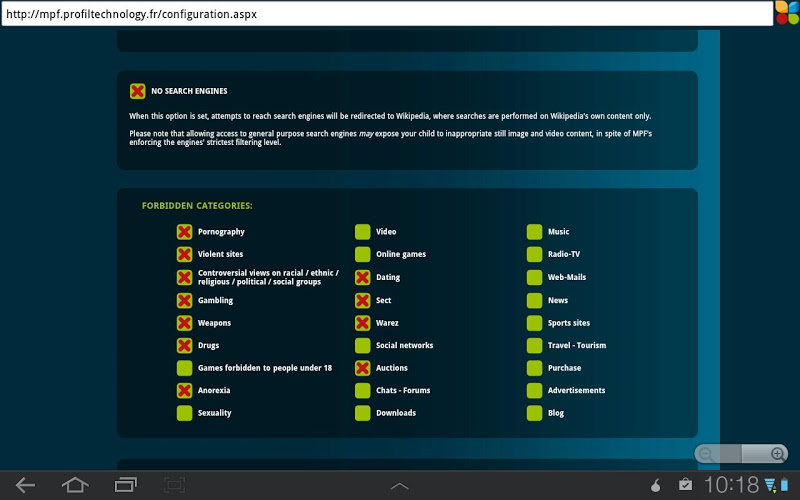Uncheck the Drugs category
The width and height of the screenshot is (800, 500).
pyautogui.click(x=184, y=345)
